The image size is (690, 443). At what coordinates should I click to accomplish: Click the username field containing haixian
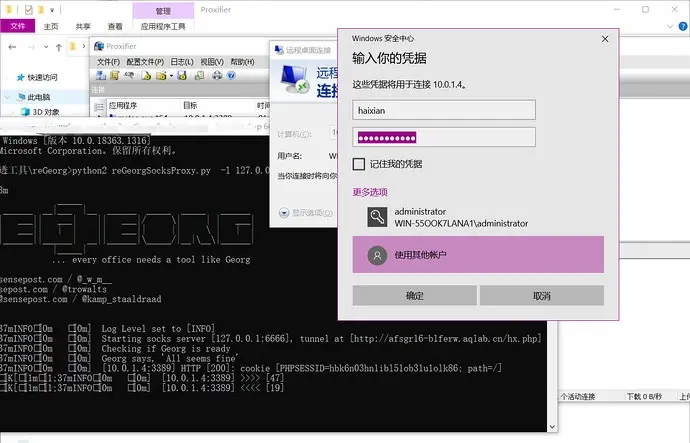click(444, 110)
